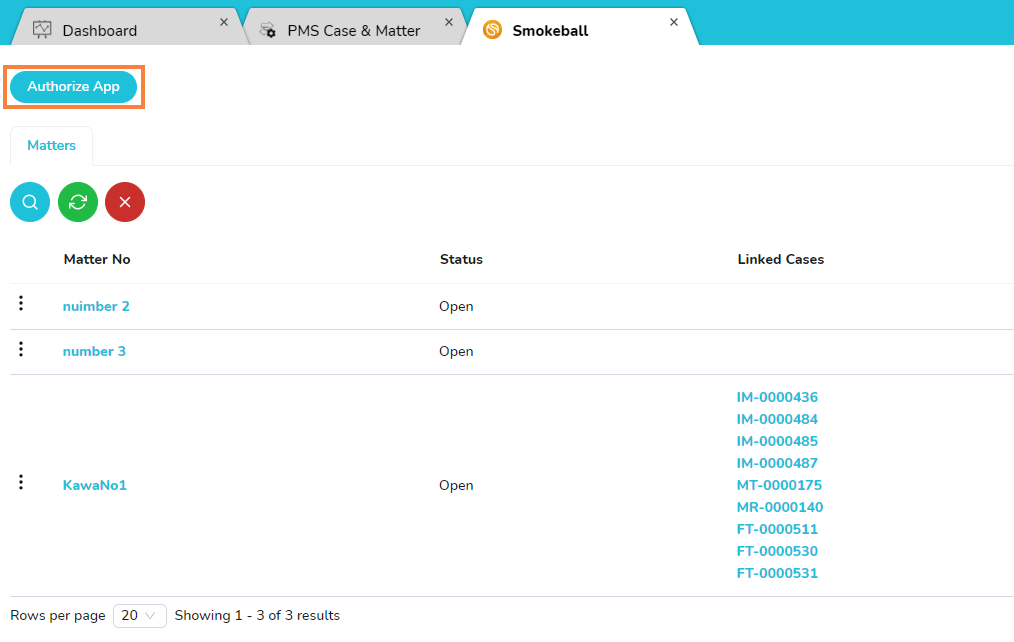
Task: Click the red X clear button
Action: click(x=125, y=202)
